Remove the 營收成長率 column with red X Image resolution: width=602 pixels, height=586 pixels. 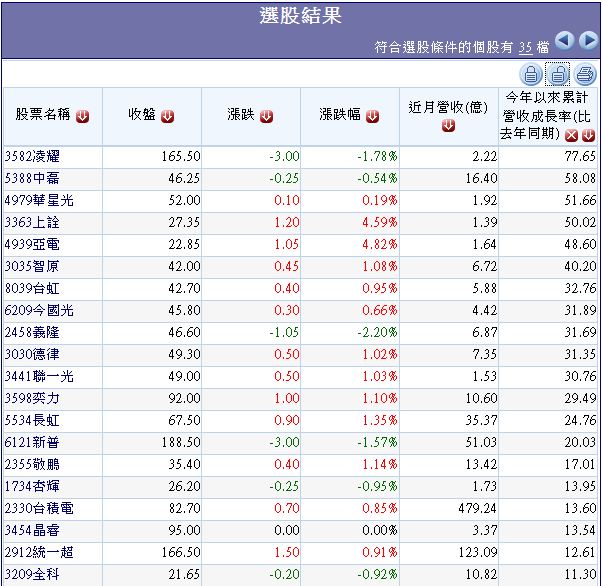(x=571, y=135)
